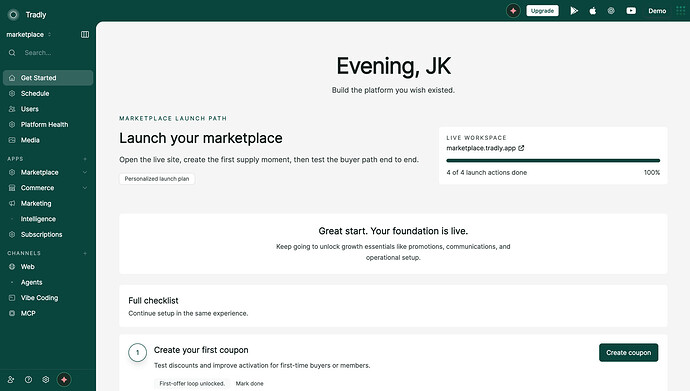
Task: Go to Schedule in sidebar
Action: tap(48, 93)
